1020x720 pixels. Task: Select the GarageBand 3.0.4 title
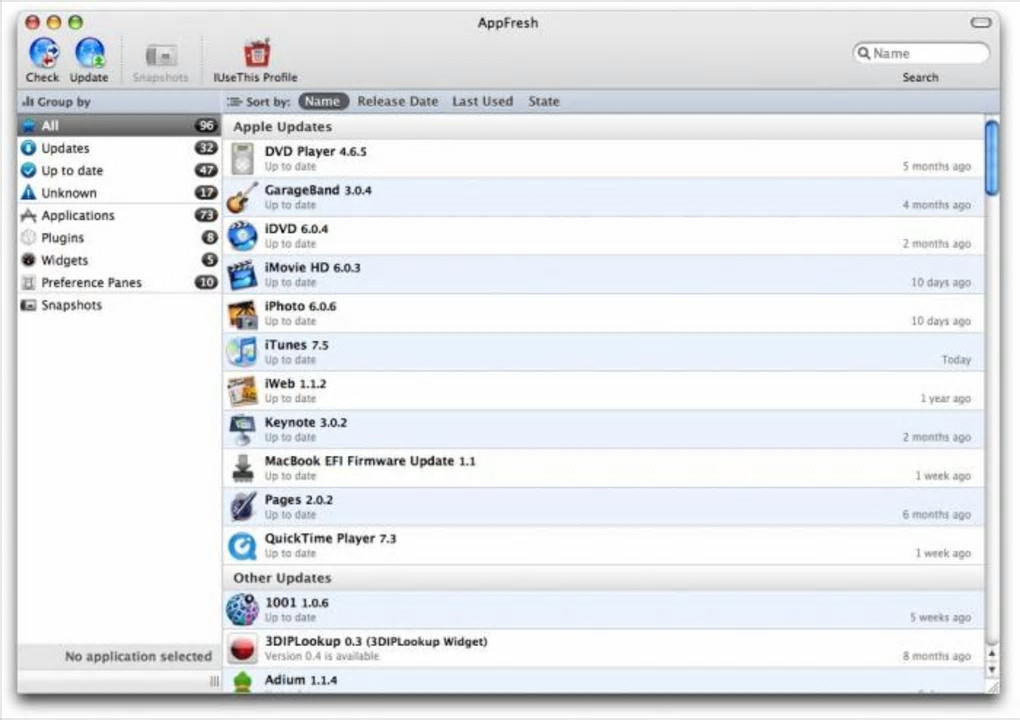(318, 190)
